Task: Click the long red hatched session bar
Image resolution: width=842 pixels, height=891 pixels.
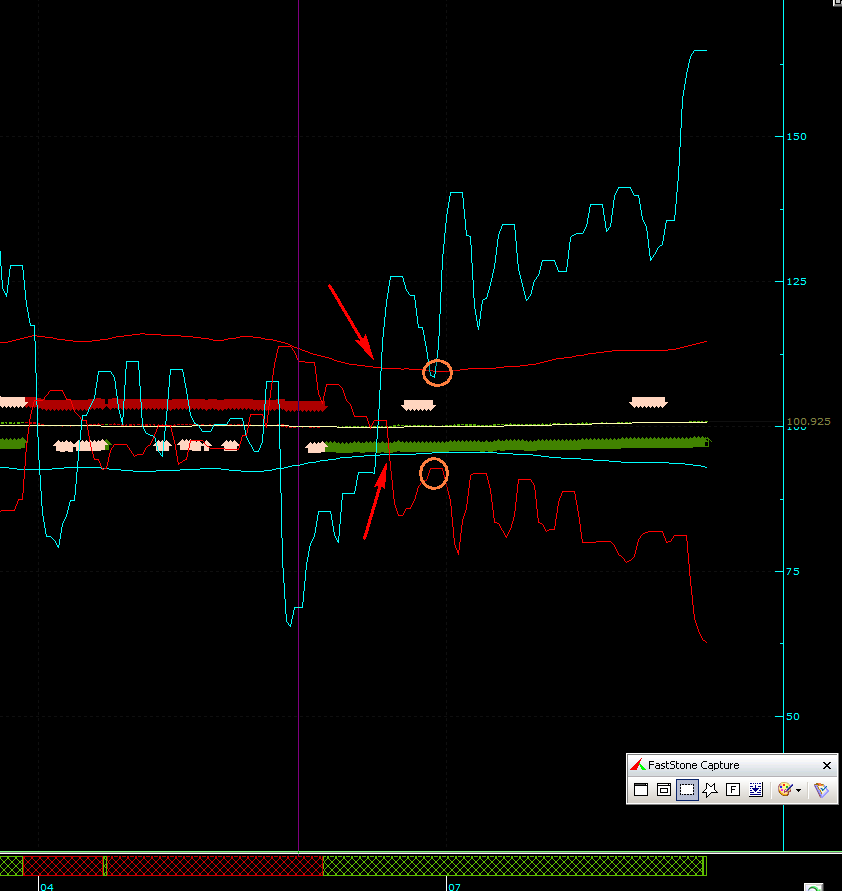Action: (215, 865)
